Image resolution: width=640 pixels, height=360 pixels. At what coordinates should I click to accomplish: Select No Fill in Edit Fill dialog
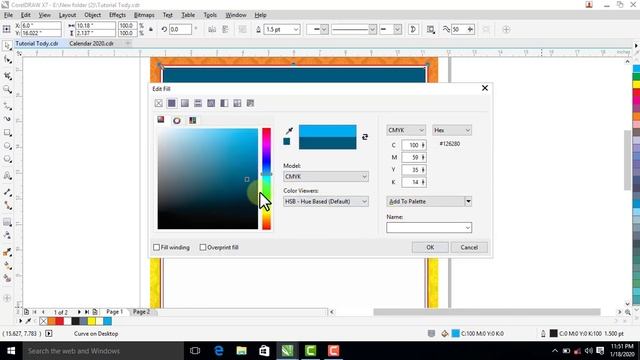159,103
